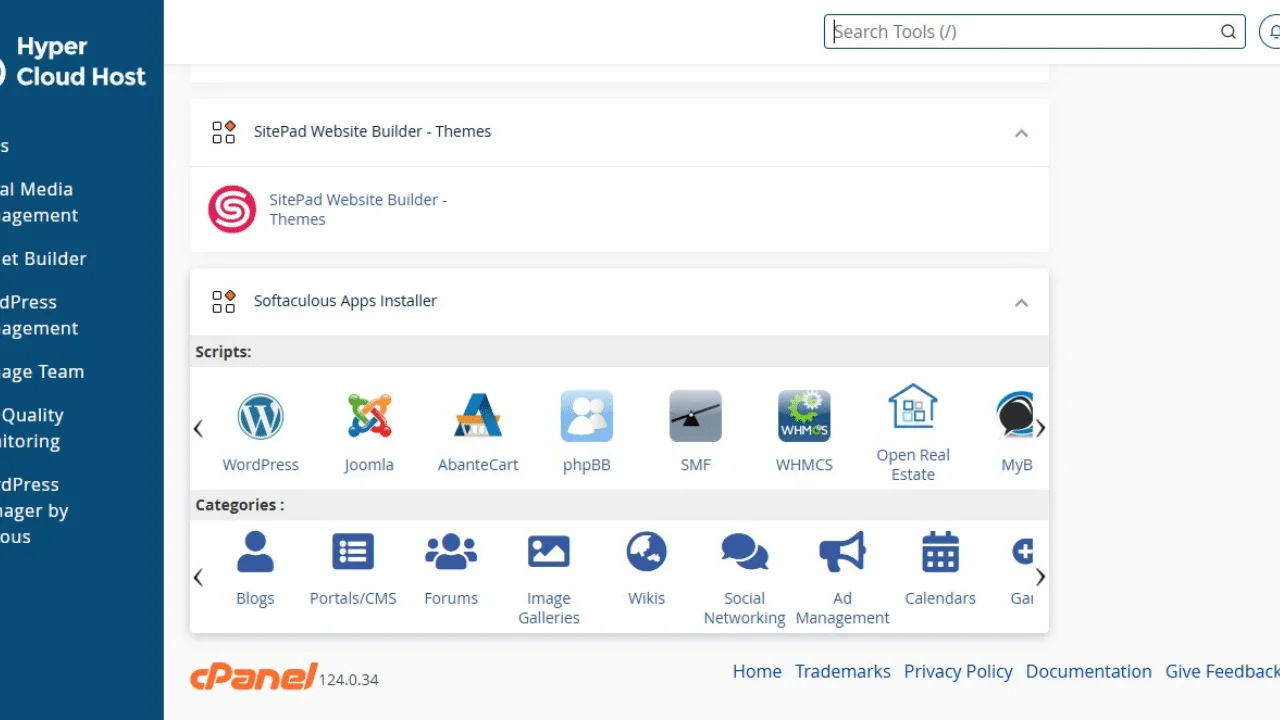Open the Home footer link
This screenshot has height=720, width=1280.
click(x=757, y=672)
